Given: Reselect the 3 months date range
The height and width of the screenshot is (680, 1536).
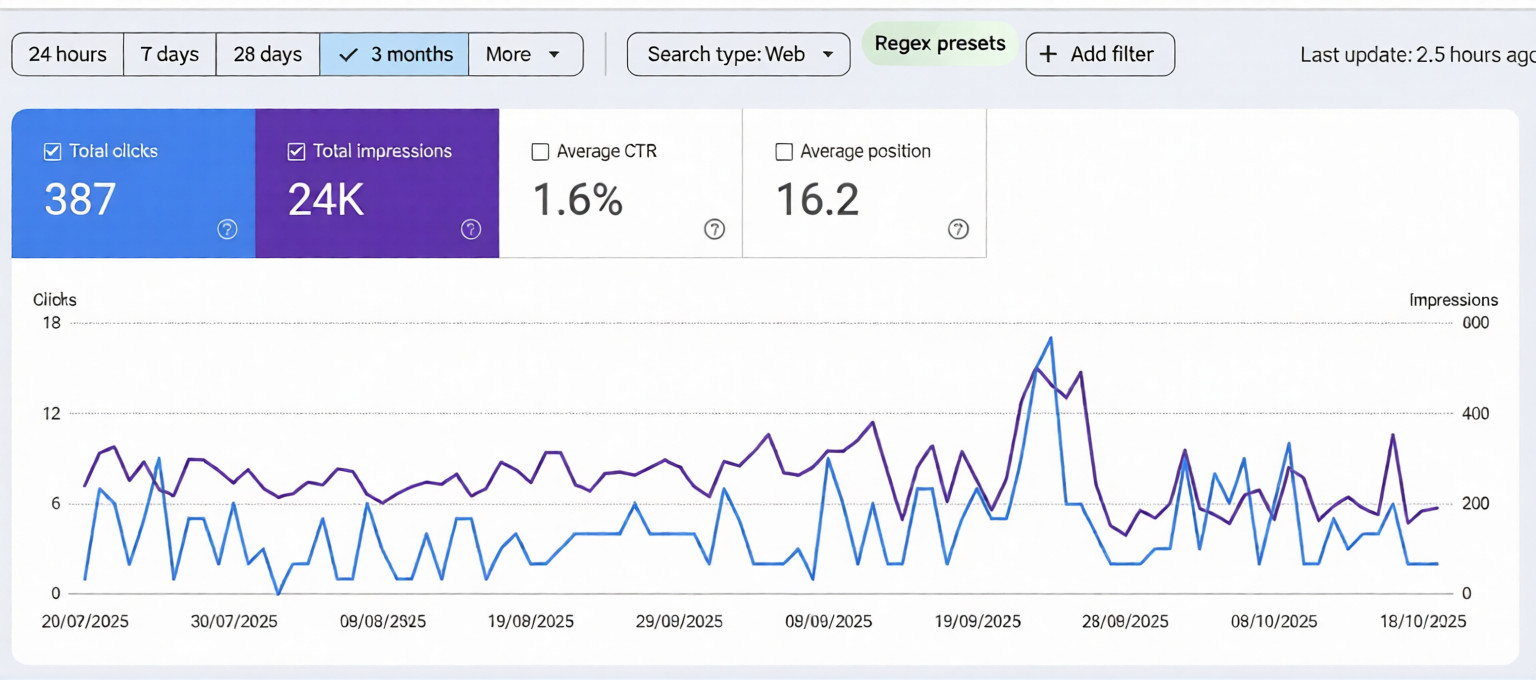Looking at the screenshot, I should [x=393, y=54].
